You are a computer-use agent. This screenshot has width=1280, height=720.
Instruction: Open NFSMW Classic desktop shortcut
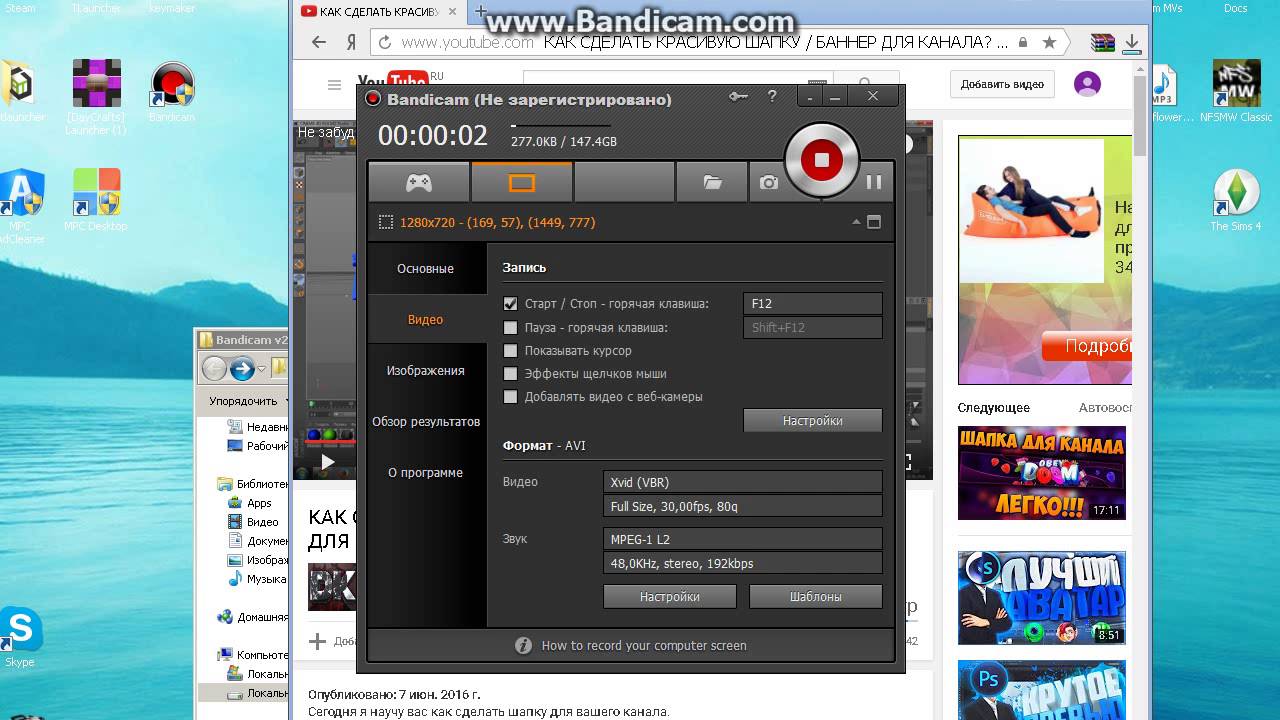coord(1236,92)
